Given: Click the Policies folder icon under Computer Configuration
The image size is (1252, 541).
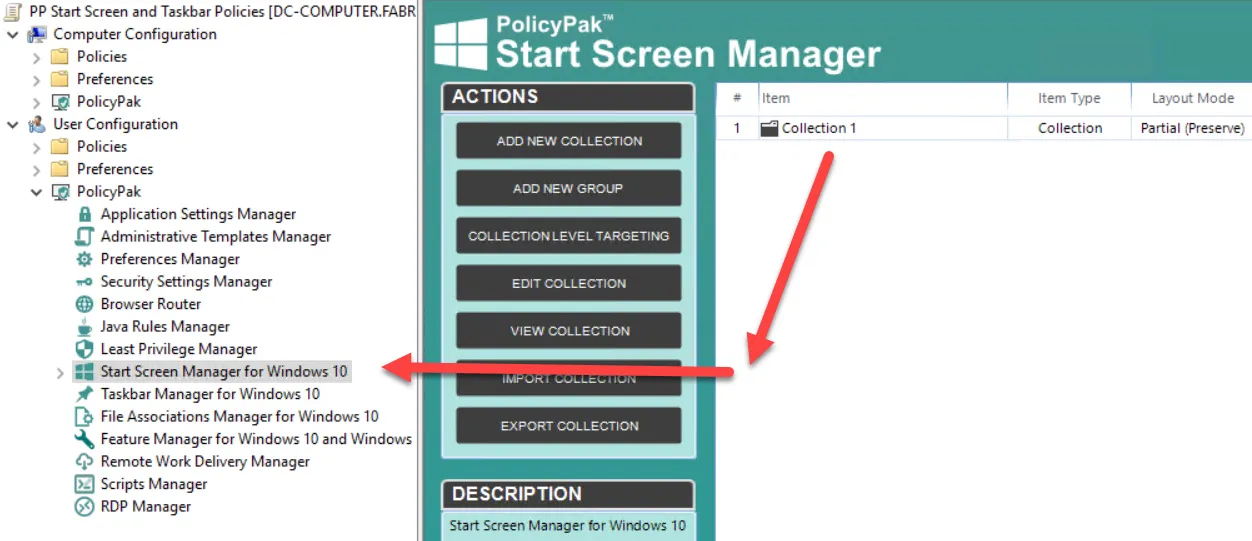Looking at the screenshot, I should (x=61, y=57).
